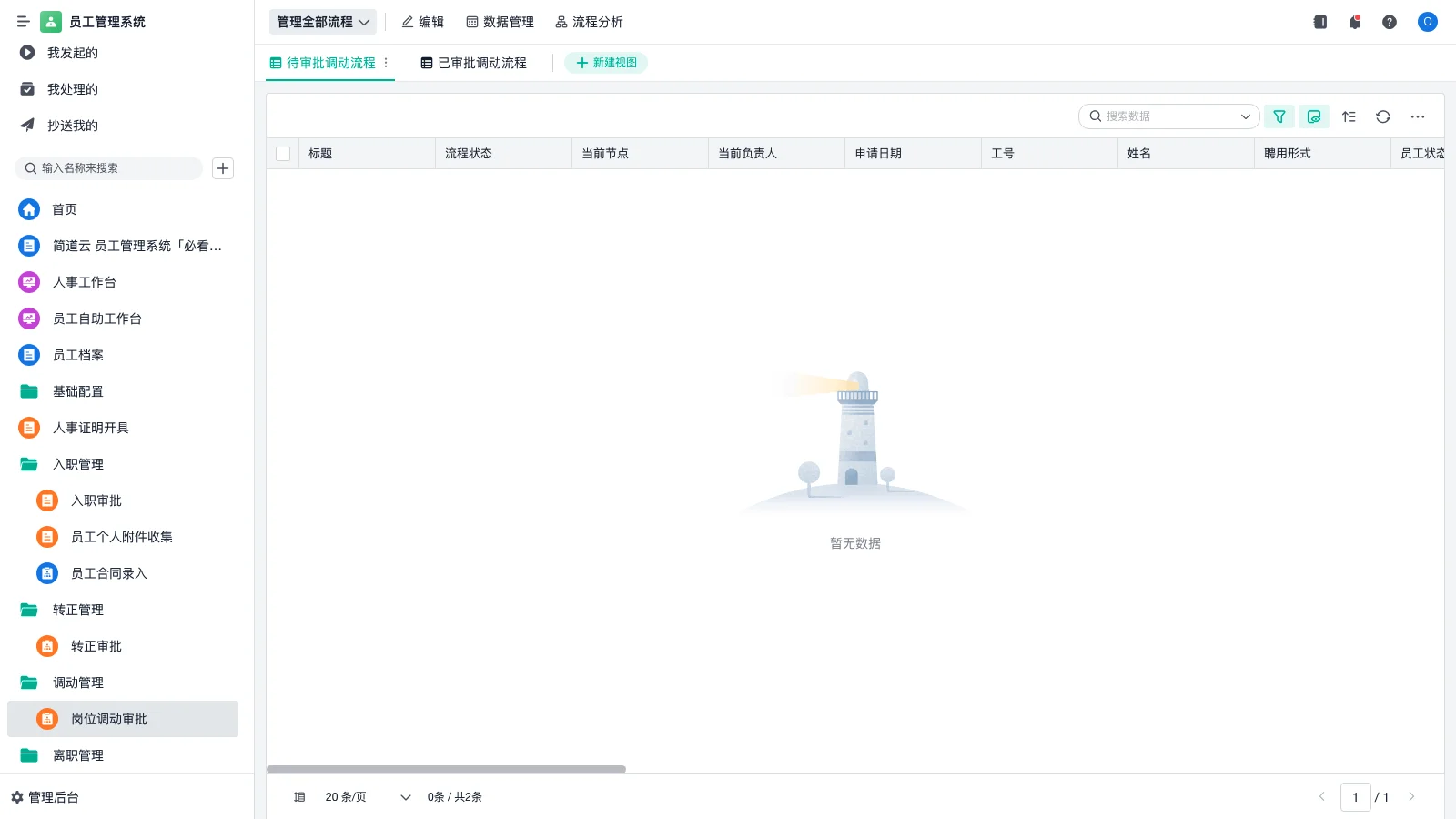Expand the search data dropdown arrow
The width and height of the screenshot is (1456, 819).
pos(1245,116)
